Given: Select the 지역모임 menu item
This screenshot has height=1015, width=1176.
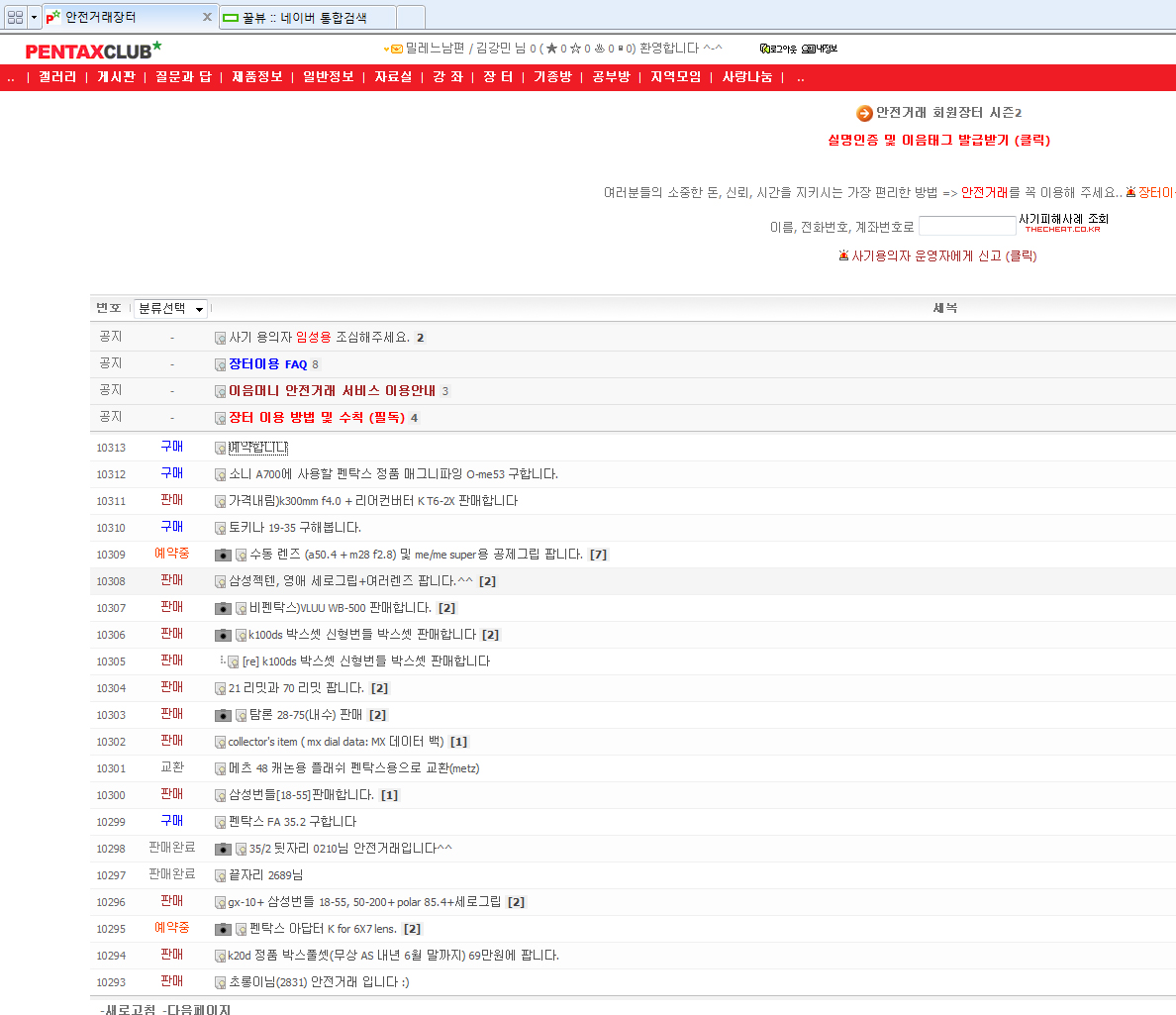Looking at the screenshot, I should click(x=675, y=77).
